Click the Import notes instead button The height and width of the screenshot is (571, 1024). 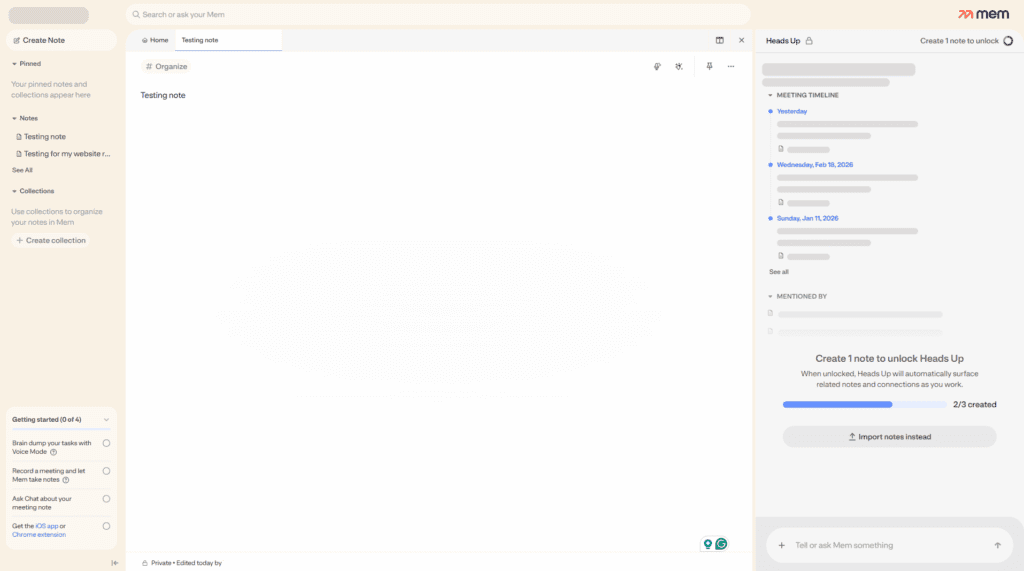pyautogui.click(x=889, y=437)
